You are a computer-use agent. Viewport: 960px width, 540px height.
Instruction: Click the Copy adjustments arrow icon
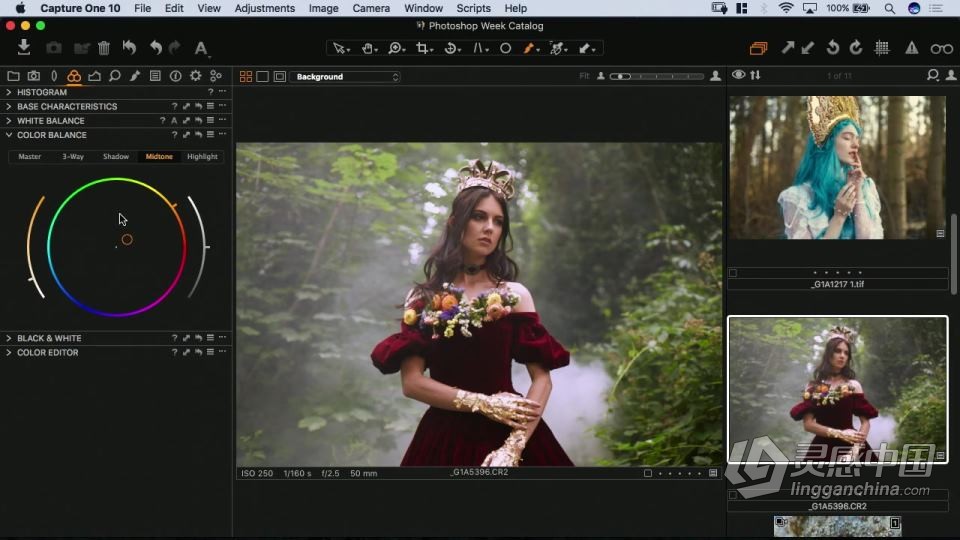point(787,48)
